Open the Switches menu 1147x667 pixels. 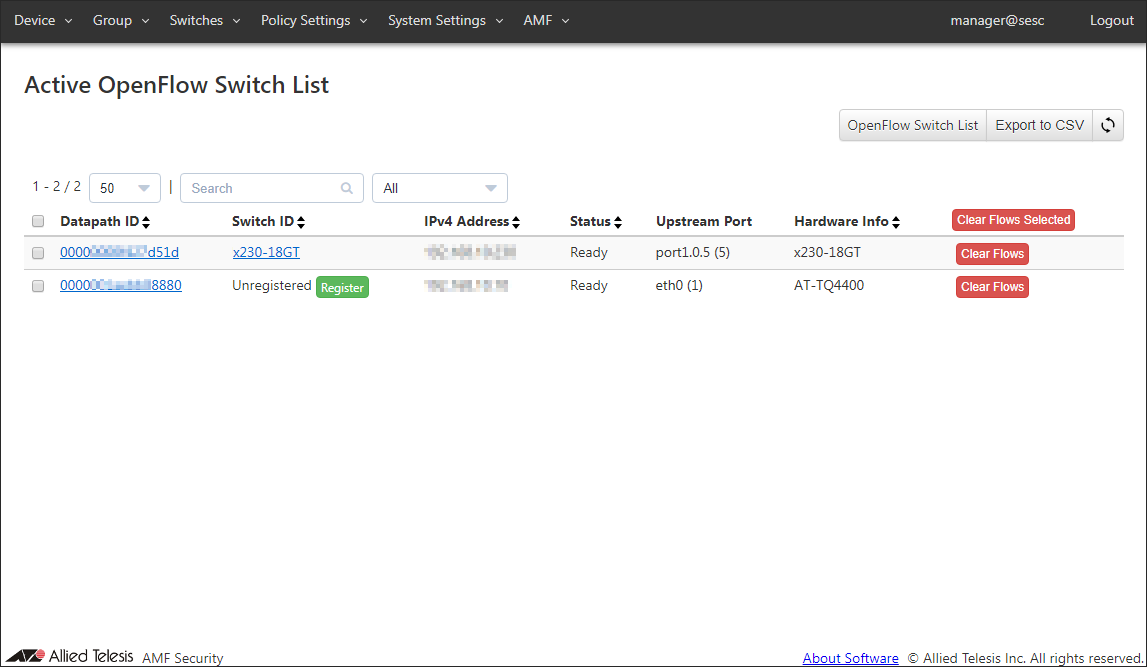pos(204,21)
